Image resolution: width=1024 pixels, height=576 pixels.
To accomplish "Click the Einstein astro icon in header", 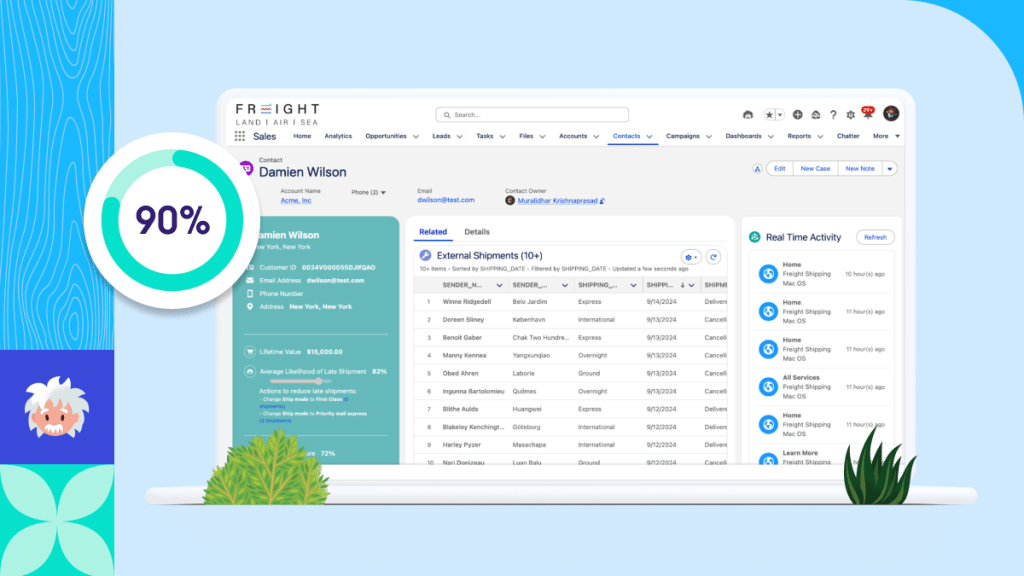I will [x=748, y=115].
